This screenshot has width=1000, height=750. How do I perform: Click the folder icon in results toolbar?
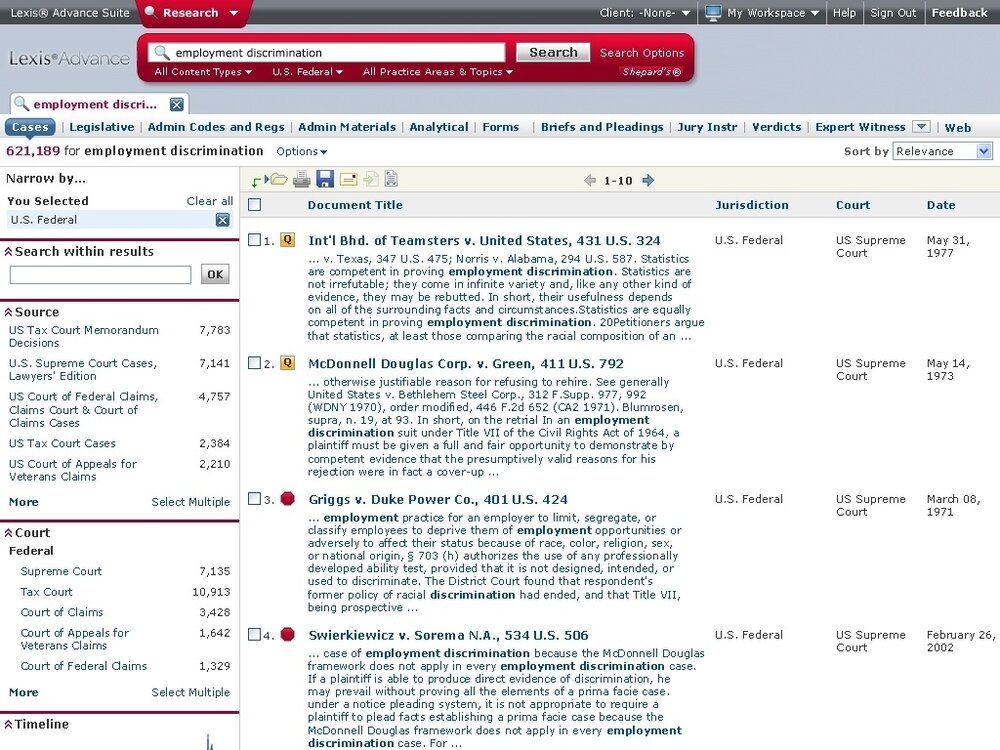(279, 180)
